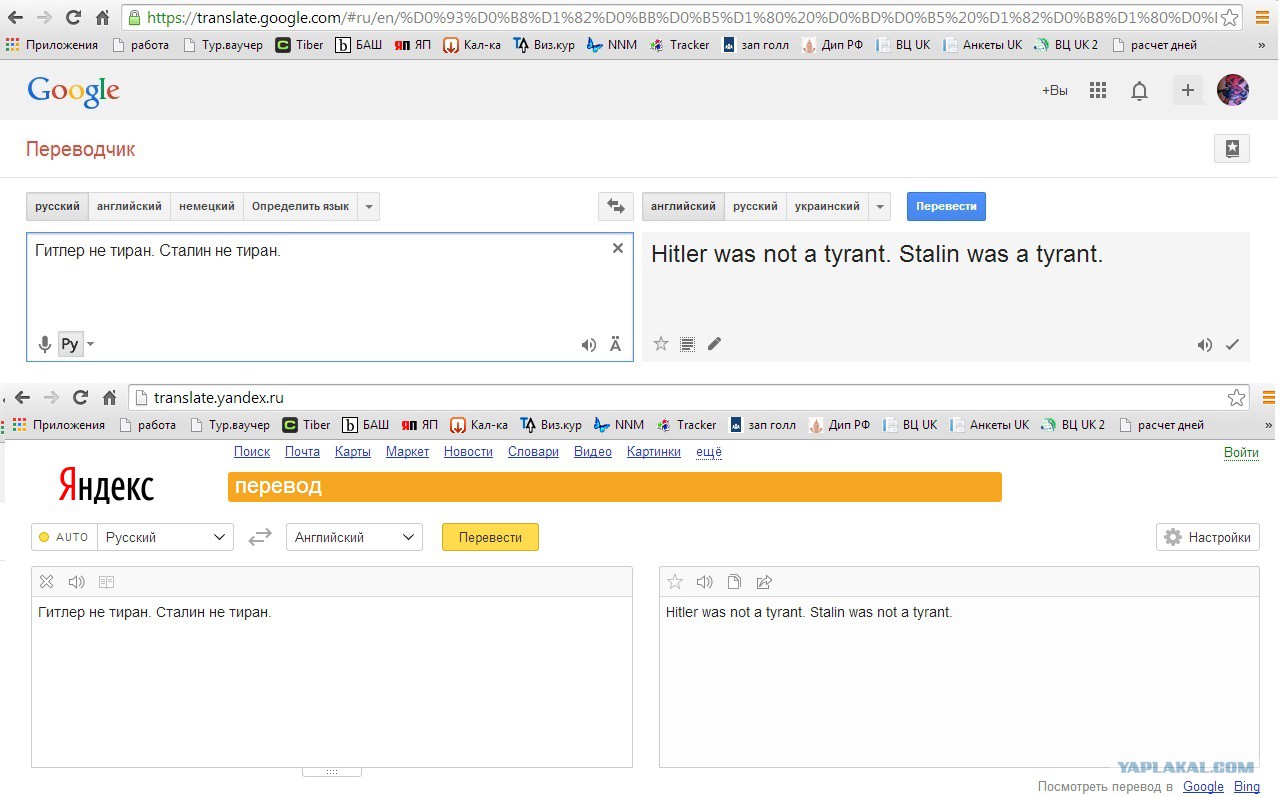Select немецкий as the source language
Screen dimensions: 1280x797
coord(207,207)
